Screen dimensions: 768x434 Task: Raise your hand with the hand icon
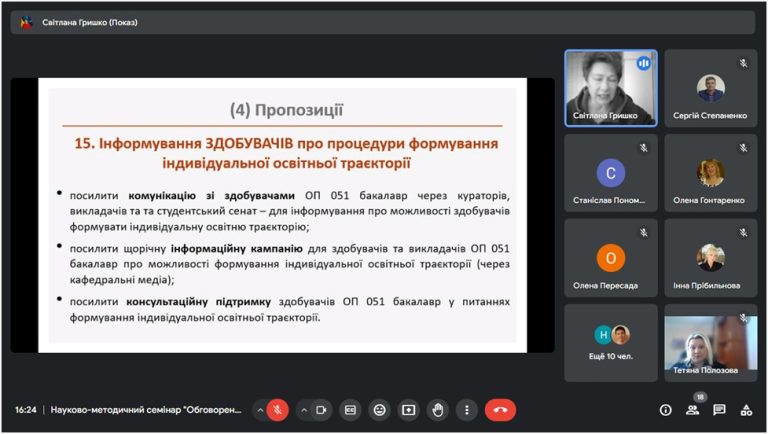click(x=438, y=410)
